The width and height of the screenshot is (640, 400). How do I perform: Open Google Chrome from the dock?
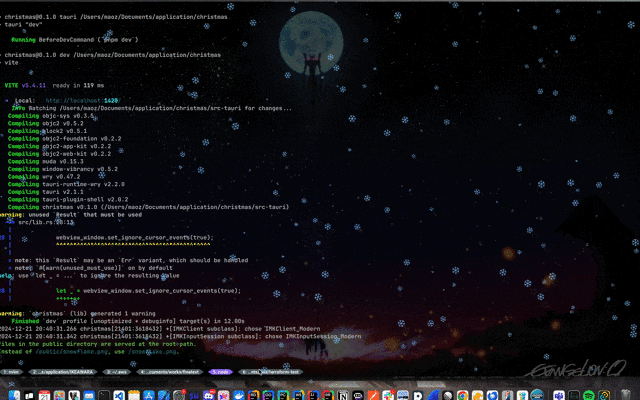pos(462,395)
